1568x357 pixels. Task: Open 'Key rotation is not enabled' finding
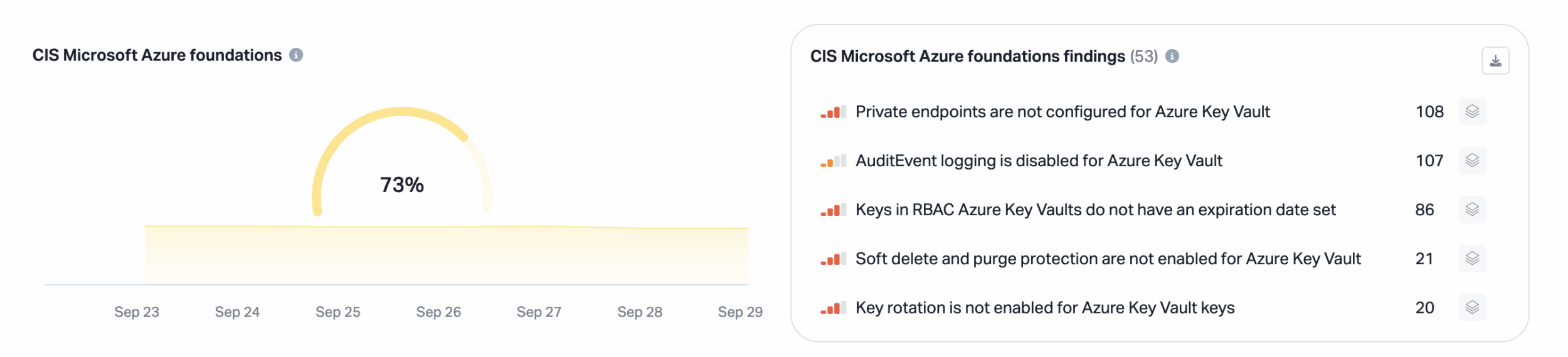pos(1045,307)
